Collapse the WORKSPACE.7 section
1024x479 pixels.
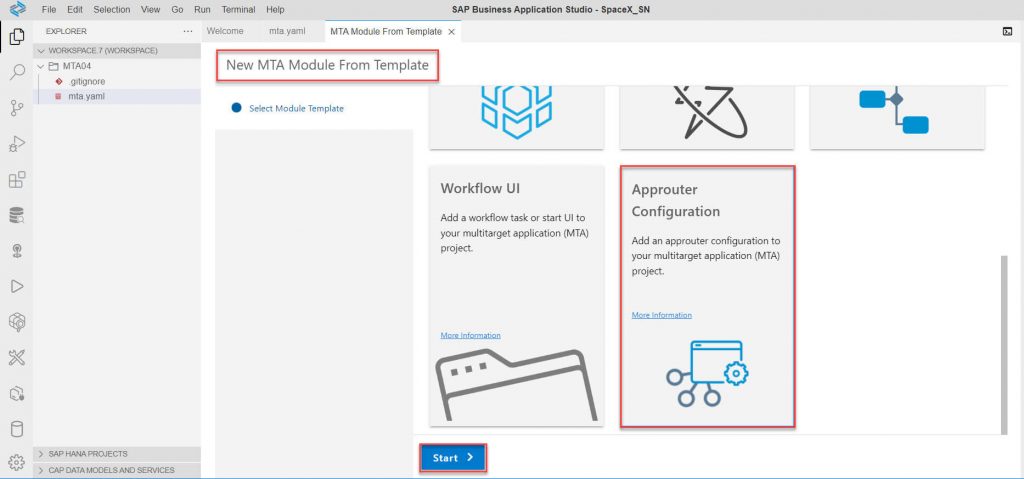pos(117,50)
